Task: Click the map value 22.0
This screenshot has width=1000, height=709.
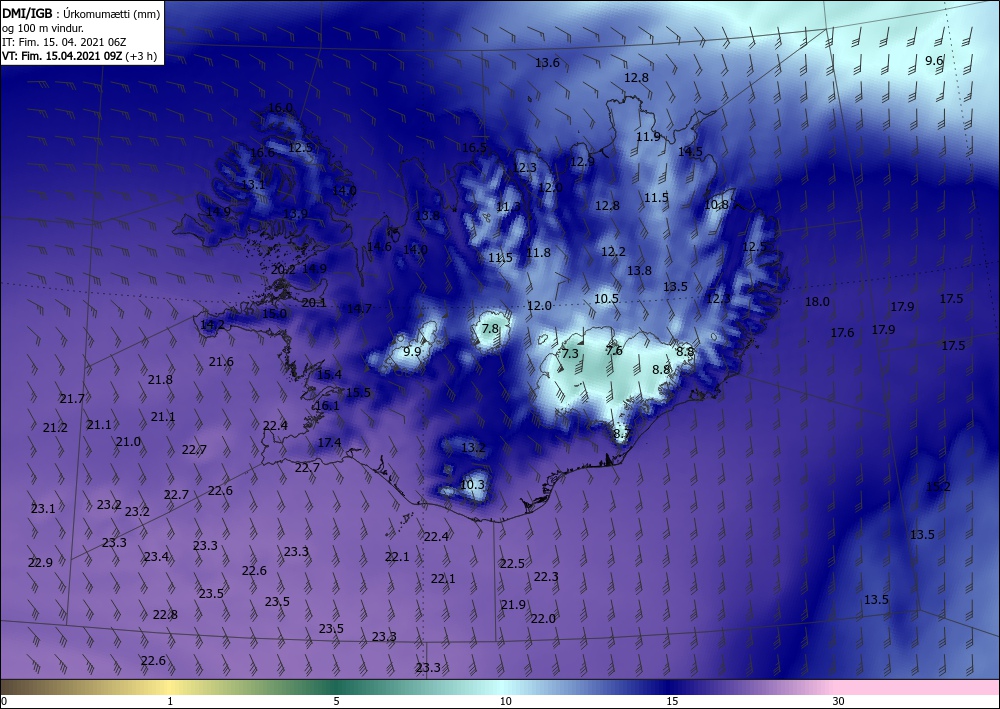Action: 543,619
